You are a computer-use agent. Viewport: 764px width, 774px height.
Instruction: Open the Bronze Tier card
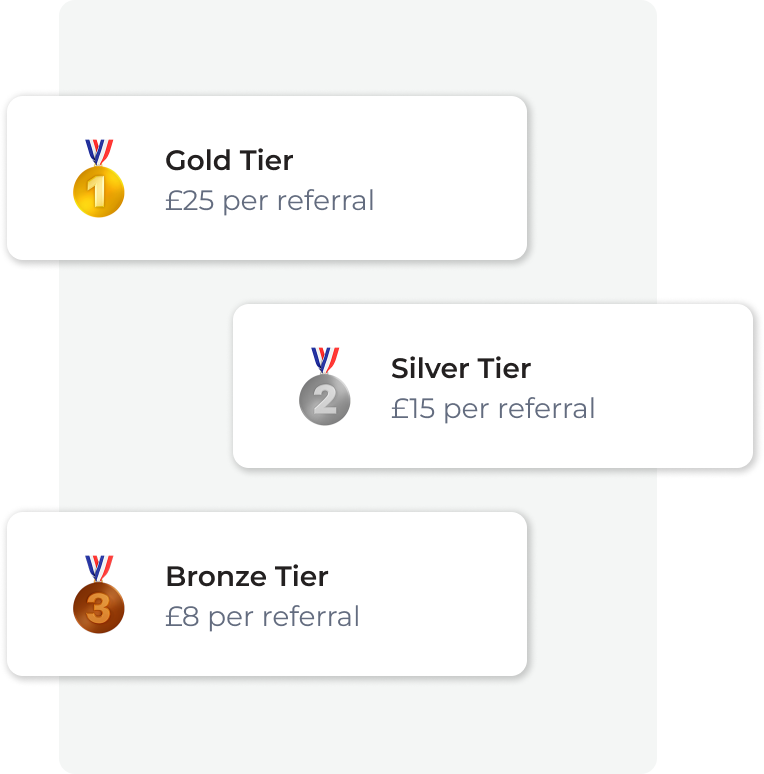click(267, 594)
